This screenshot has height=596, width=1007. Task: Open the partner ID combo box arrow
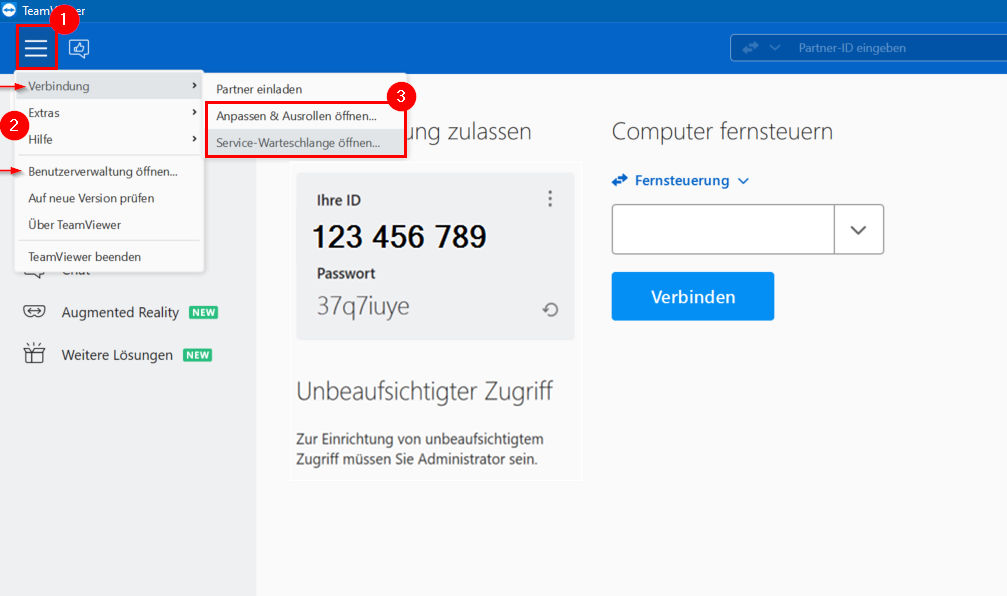click(x=859, y=229)
